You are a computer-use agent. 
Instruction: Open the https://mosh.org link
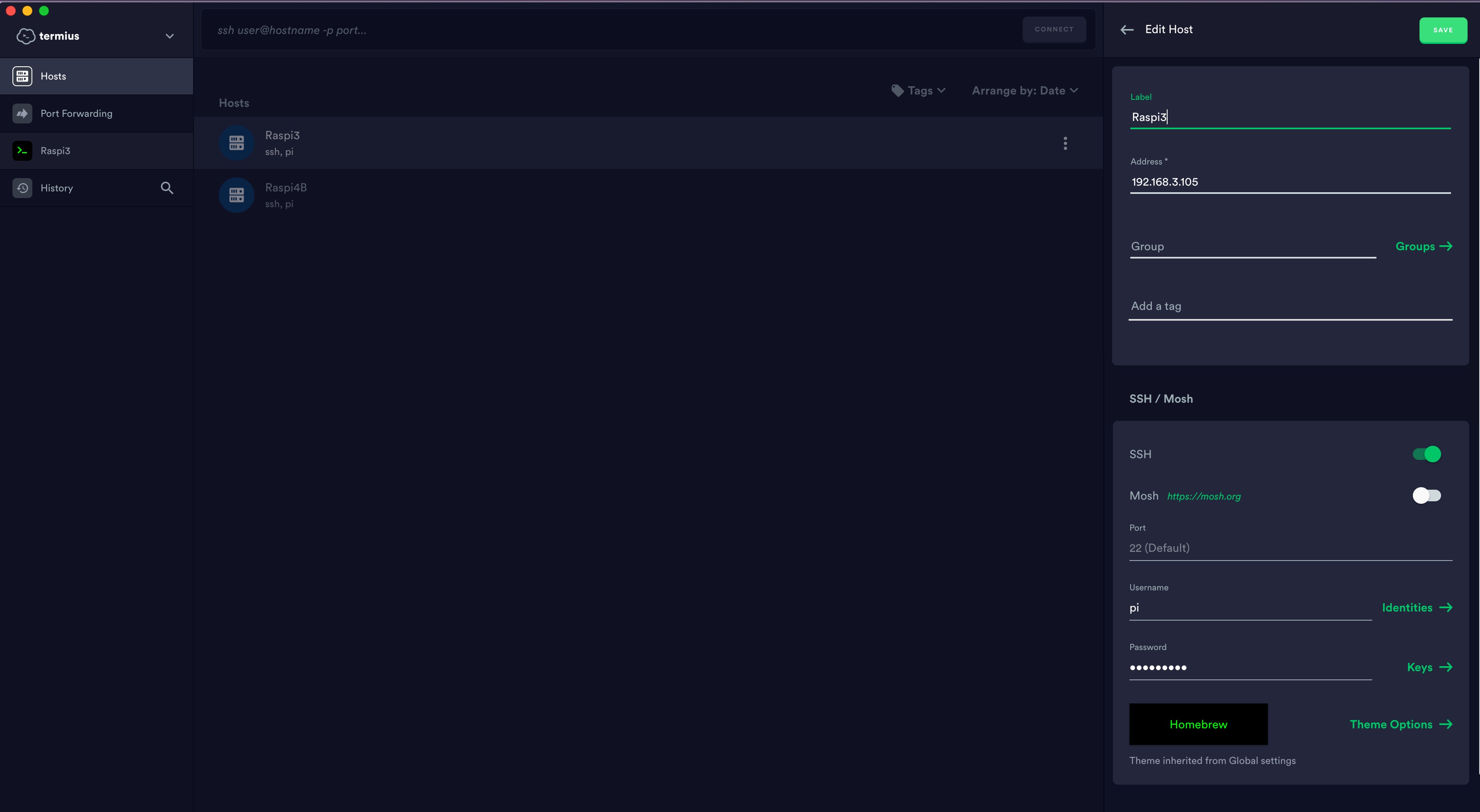(x=1204, y=496)
